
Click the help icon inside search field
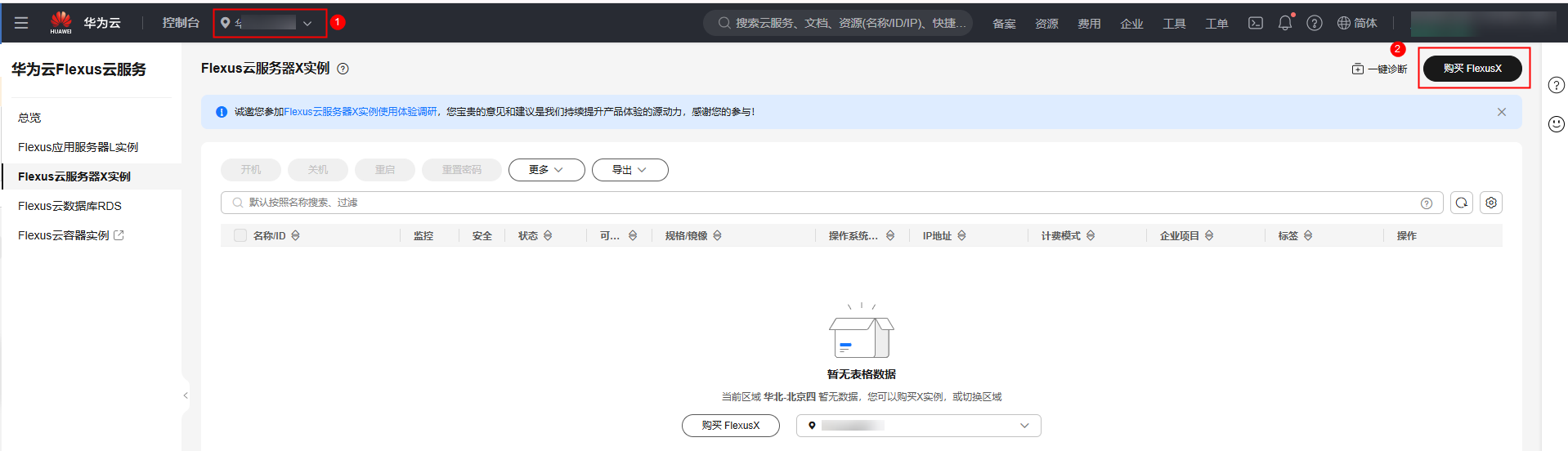pyautogui.click(x=1427, y=203)
